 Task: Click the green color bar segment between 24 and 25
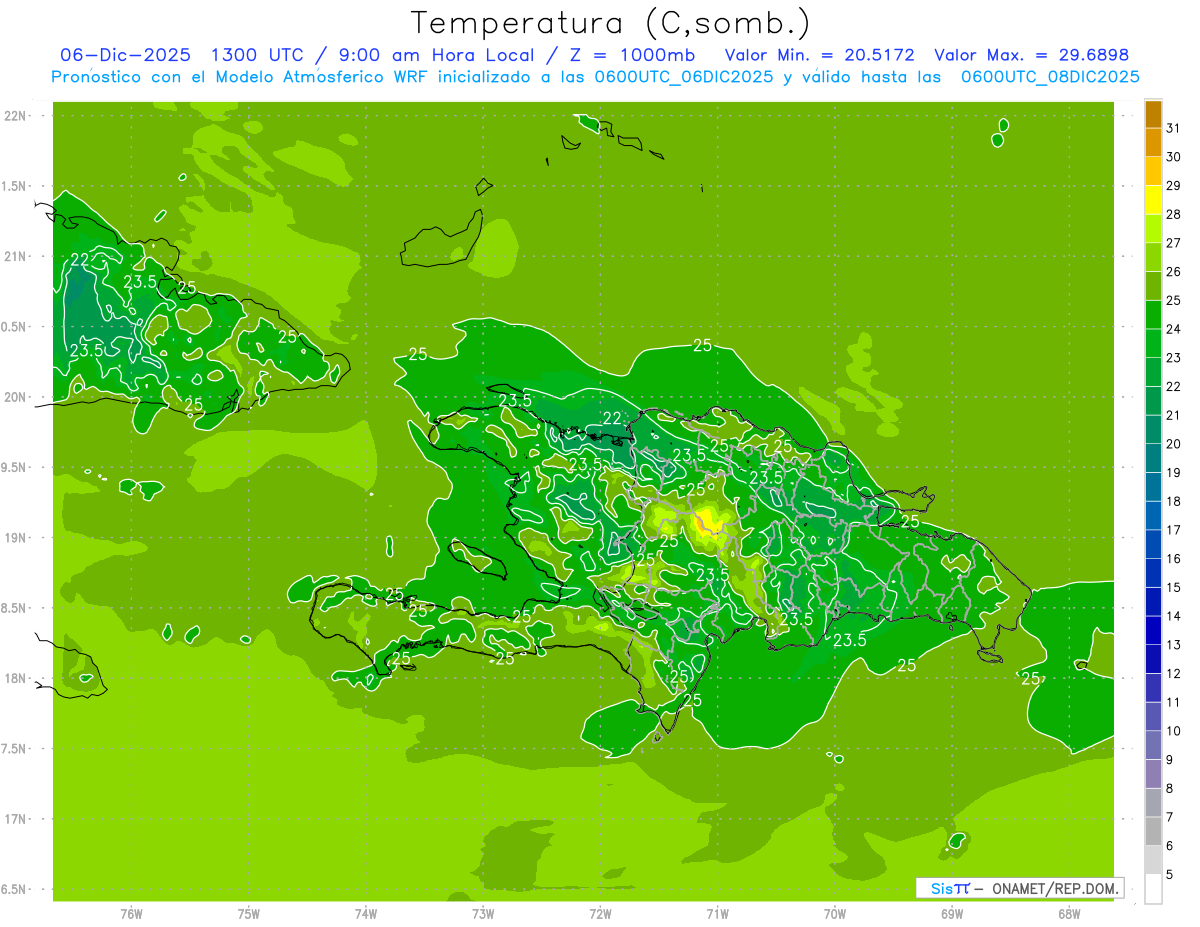1153,315
